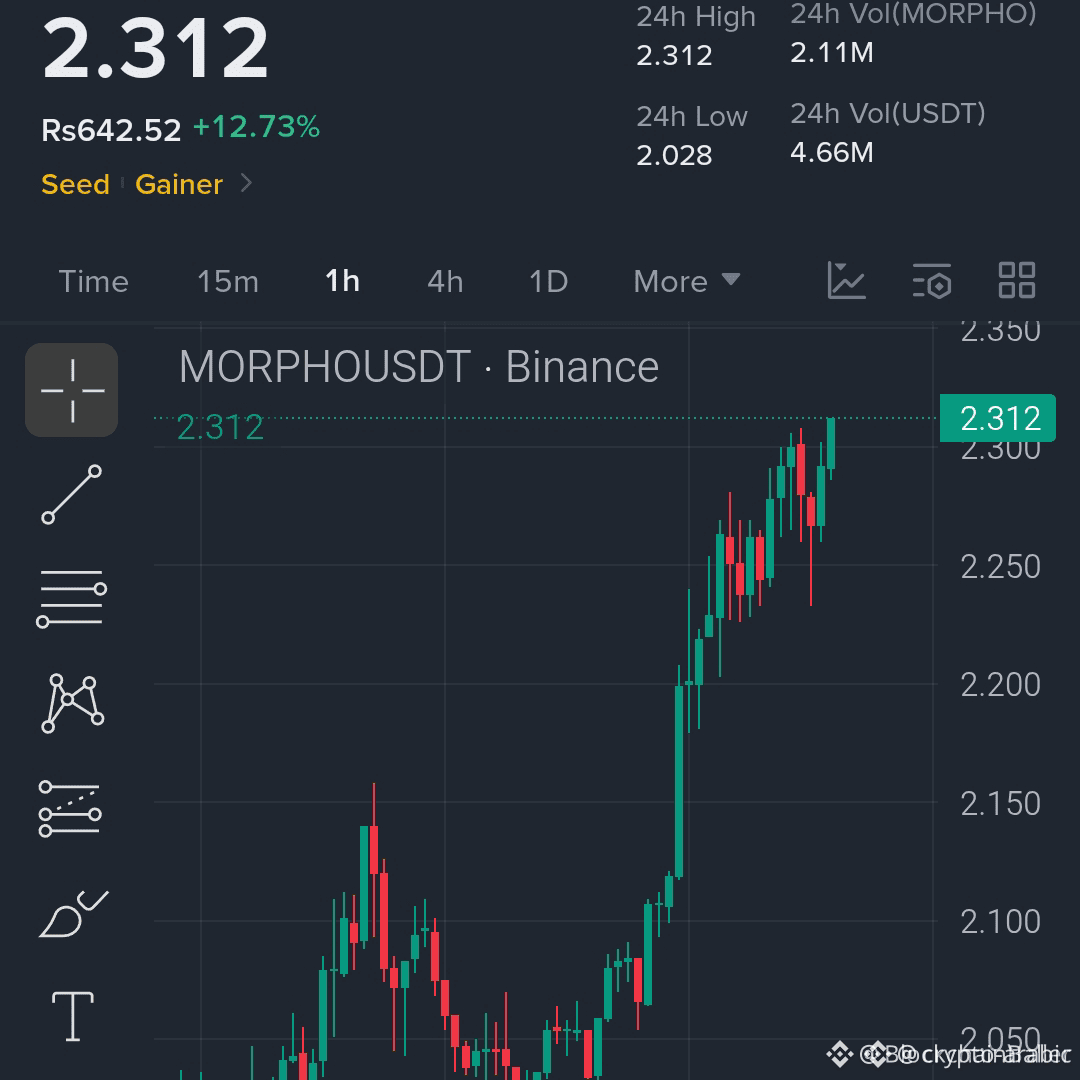
Task: Click the 24h Low value 2.028
Action: click(x=674, y=155)
